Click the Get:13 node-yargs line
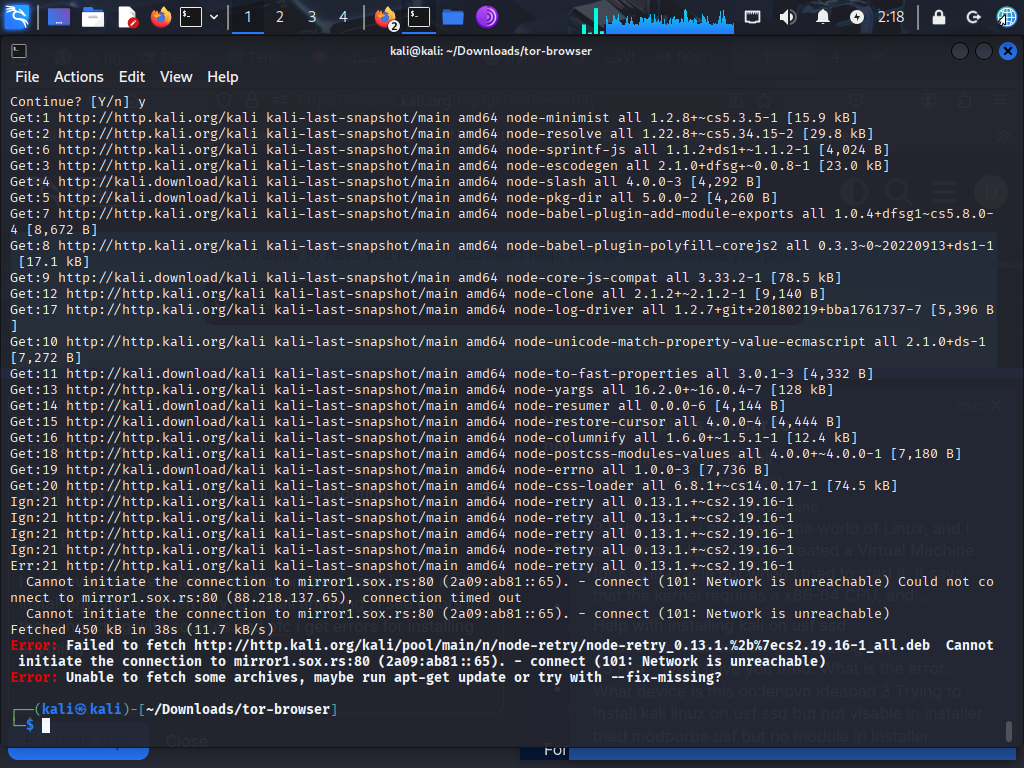 [421, 390]
